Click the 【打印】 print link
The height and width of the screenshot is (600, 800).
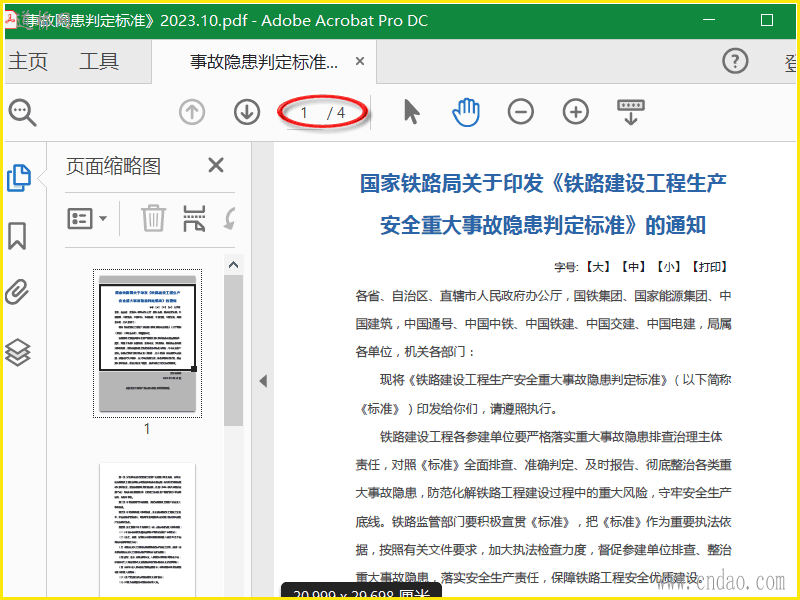710,267
